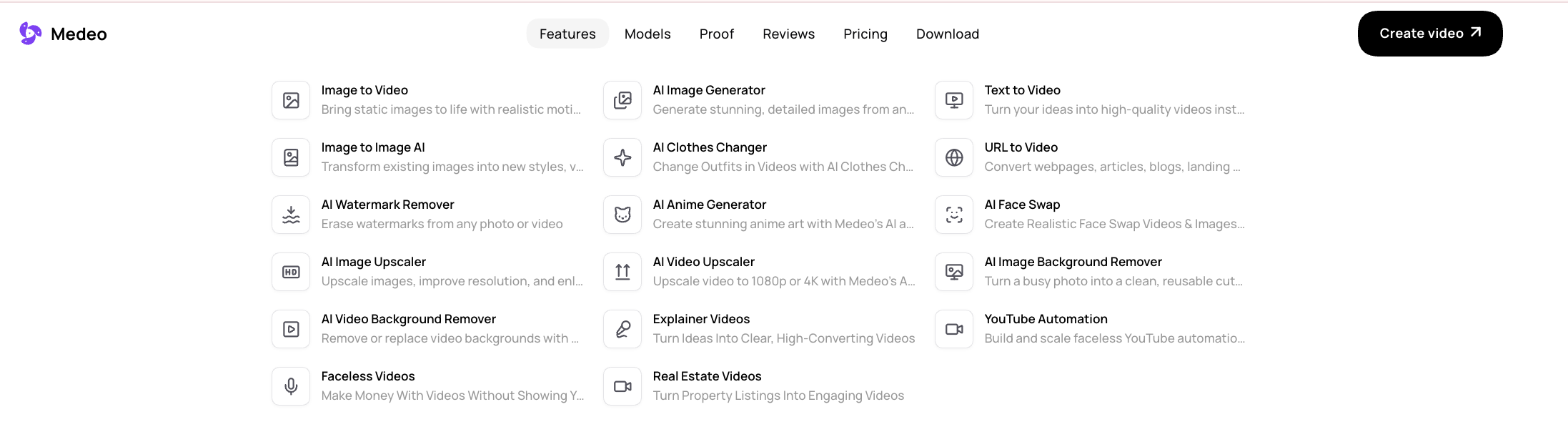Image resolution: width=1568 pixels, height=432 pixels.
Task: Select the Real Estate Videos entry
Action: [x=760, y=386]
